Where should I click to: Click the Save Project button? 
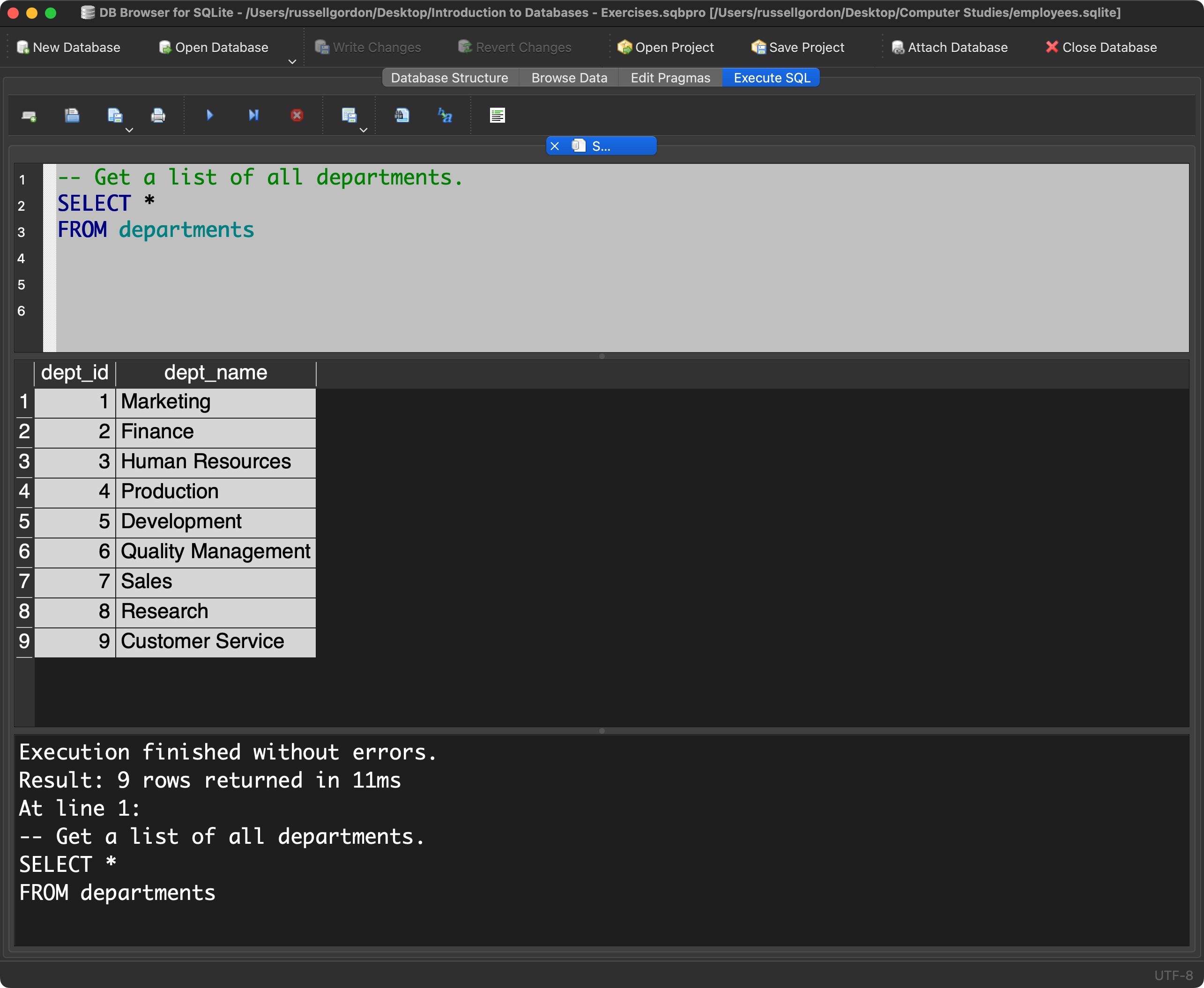797,47
